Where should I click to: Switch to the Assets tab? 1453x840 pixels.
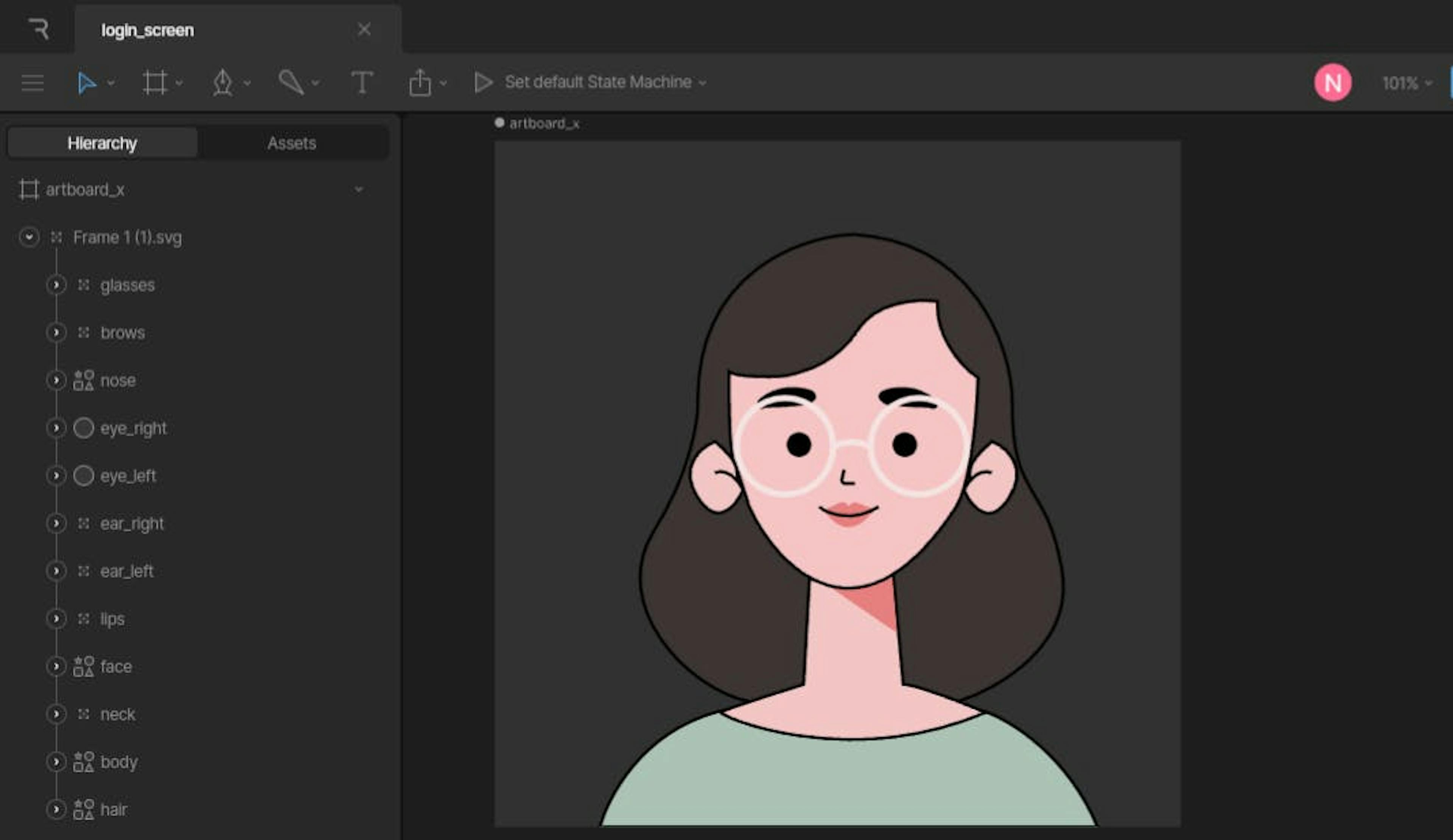tap(291, 143)
